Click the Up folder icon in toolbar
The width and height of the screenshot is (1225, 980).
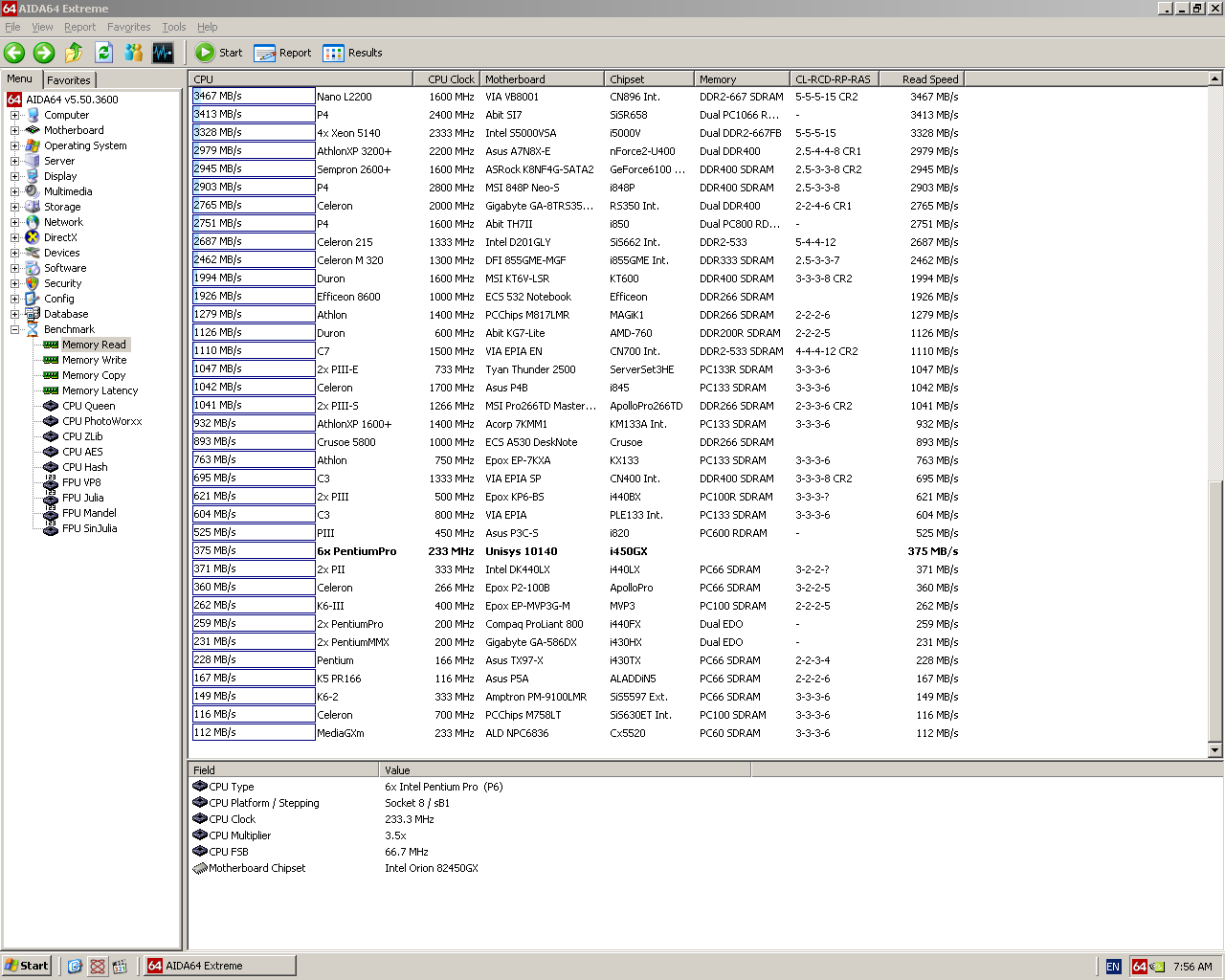click(74, 53)
